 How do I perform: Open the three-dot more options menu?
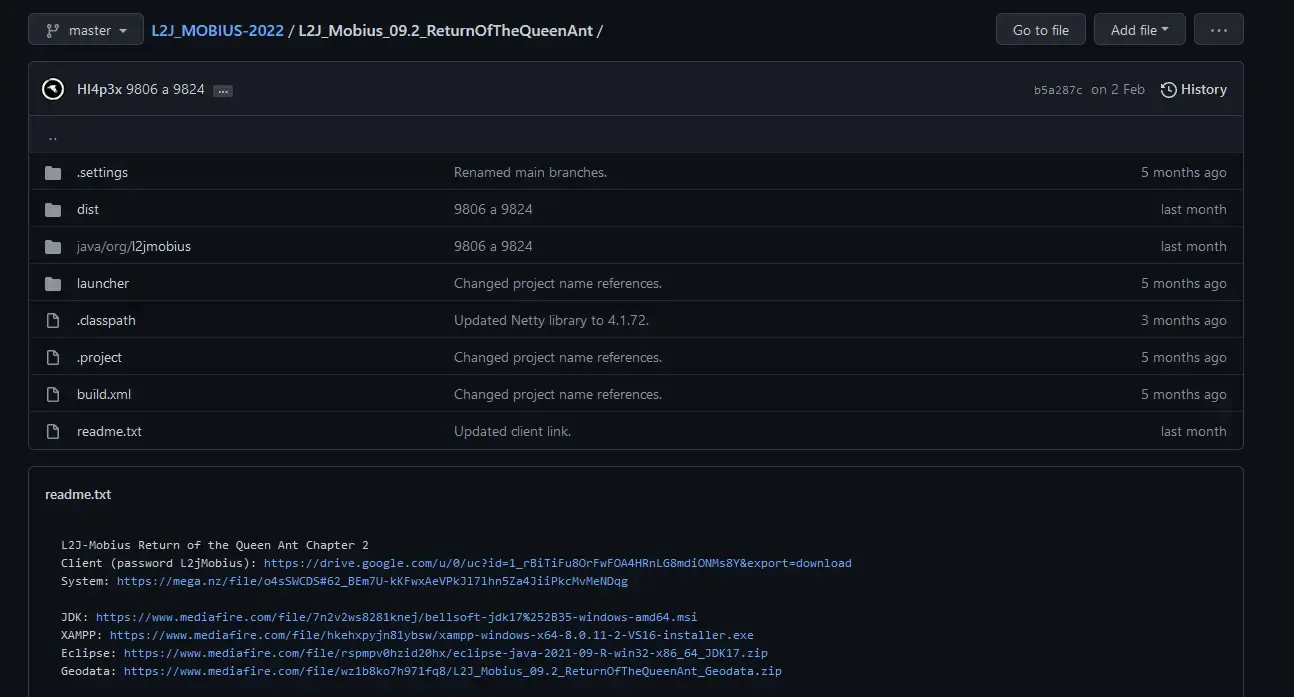[1218, 30]
